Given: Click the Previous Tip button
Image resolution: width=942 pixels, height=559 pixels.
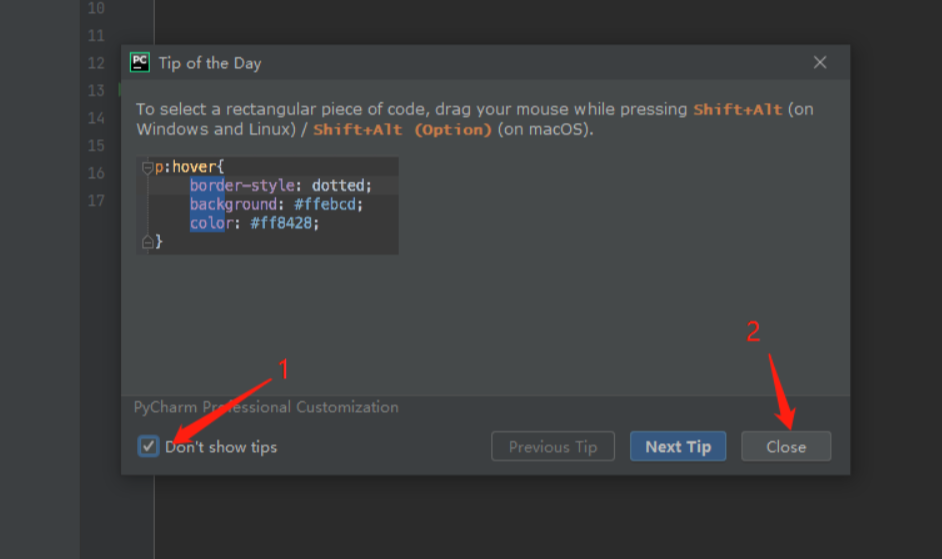Looking at the screenshot, I should (553, 447).
